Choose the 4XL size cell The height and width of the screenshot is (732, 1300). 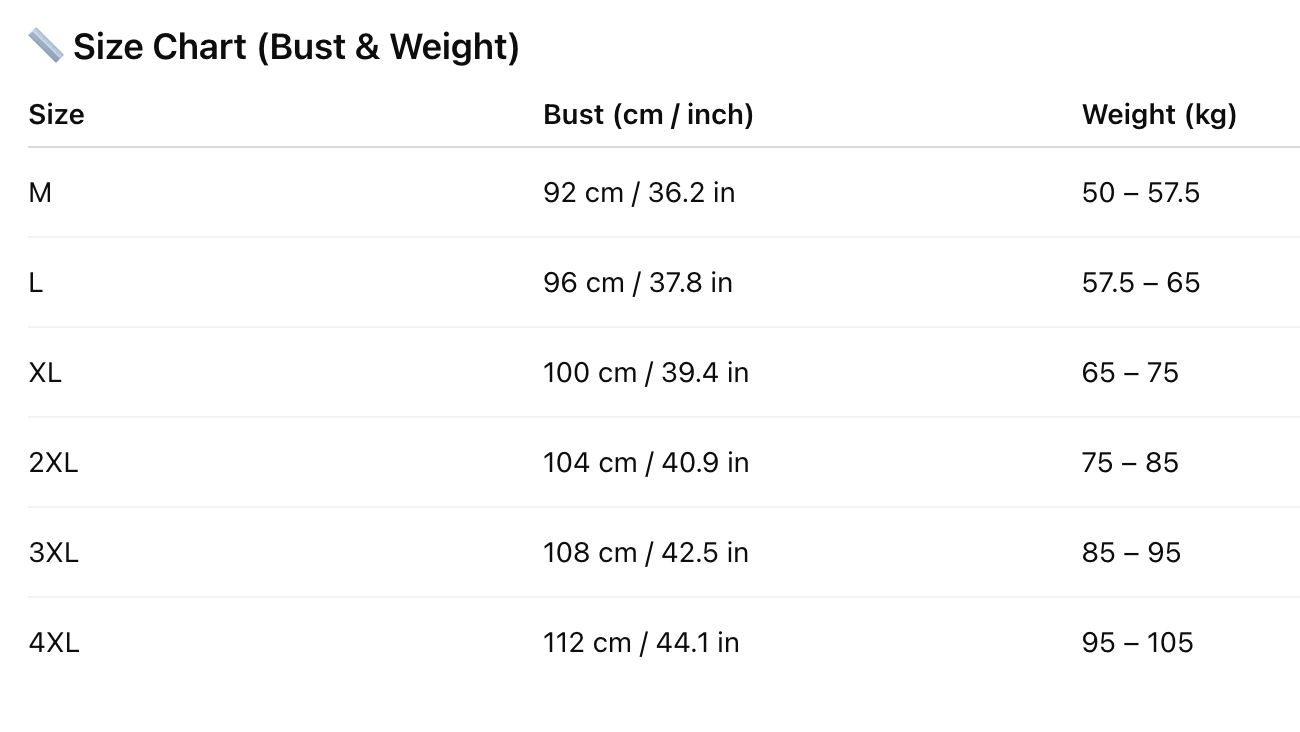[54, 642]
